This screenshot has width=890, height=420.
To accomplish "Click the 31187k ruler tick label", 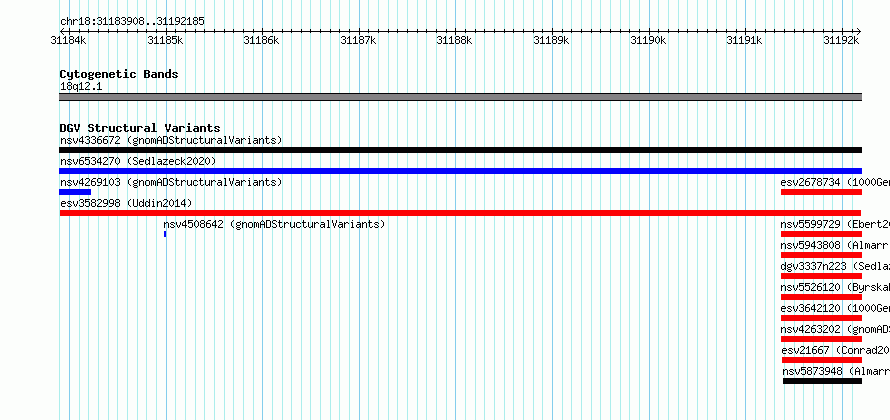I will [358, 40].
